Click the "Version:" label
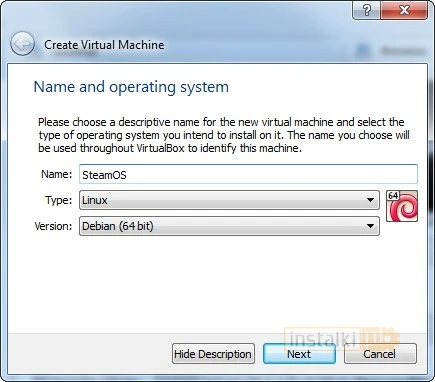435x382 pixels. (53, 226)
